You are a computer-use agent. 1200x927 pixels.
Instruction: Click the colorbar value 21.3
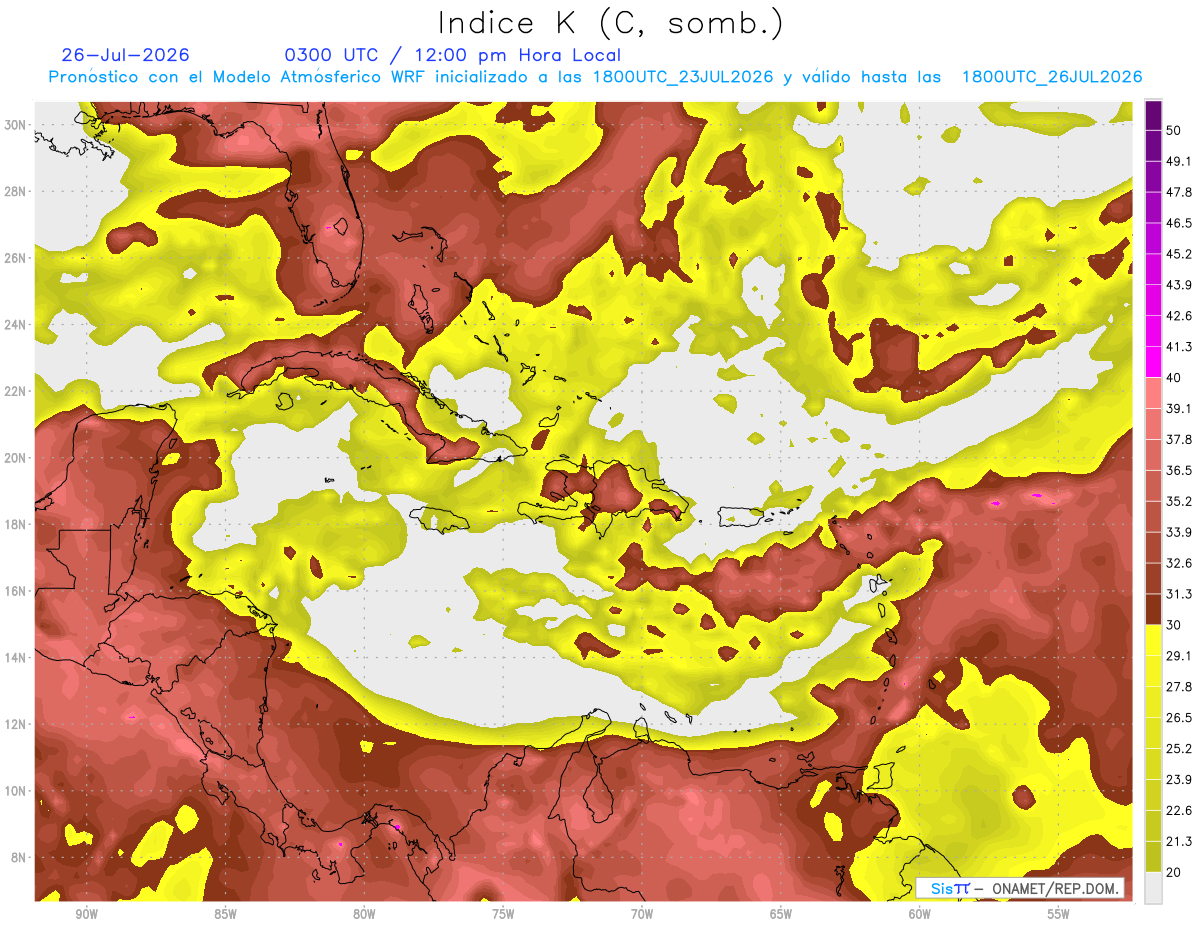(x=1179, y=841)
